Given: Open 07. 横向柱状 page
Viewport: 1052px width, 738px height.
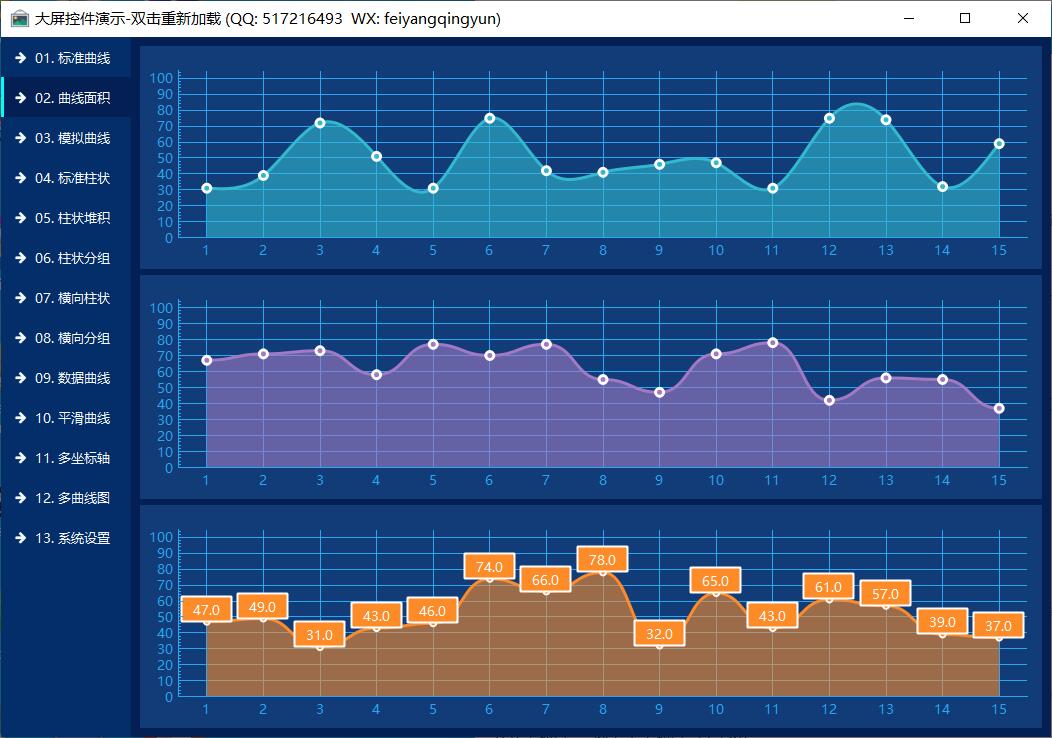Looking at the screenshot, I should pyautogui.click(x=72, y=298).
